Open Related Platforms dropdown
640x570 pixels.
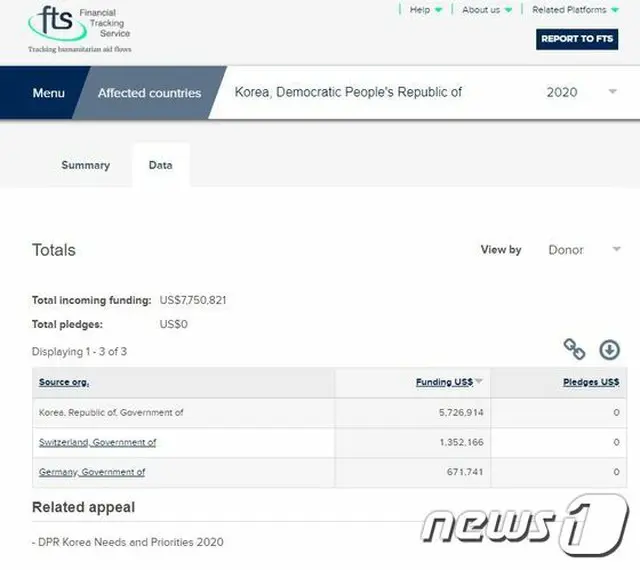(575, 10)
